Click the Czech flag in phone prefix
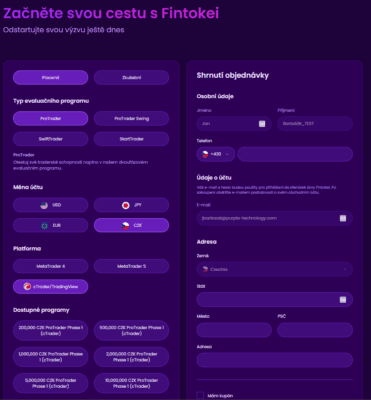This screenshot has width=371, height=400. coord(205,154)
